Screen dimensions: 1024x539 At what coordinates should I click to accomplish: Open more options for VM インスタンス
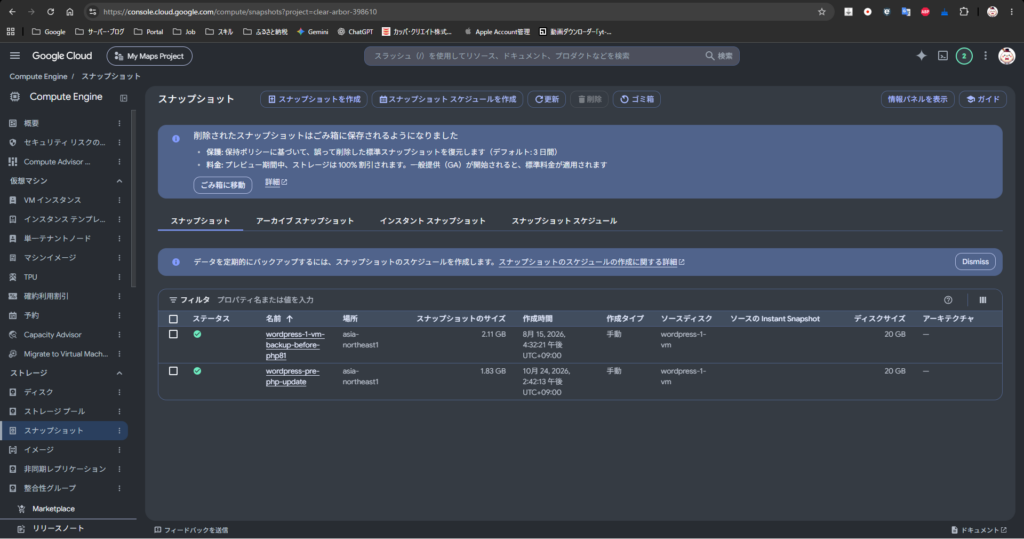pos(120,200)
